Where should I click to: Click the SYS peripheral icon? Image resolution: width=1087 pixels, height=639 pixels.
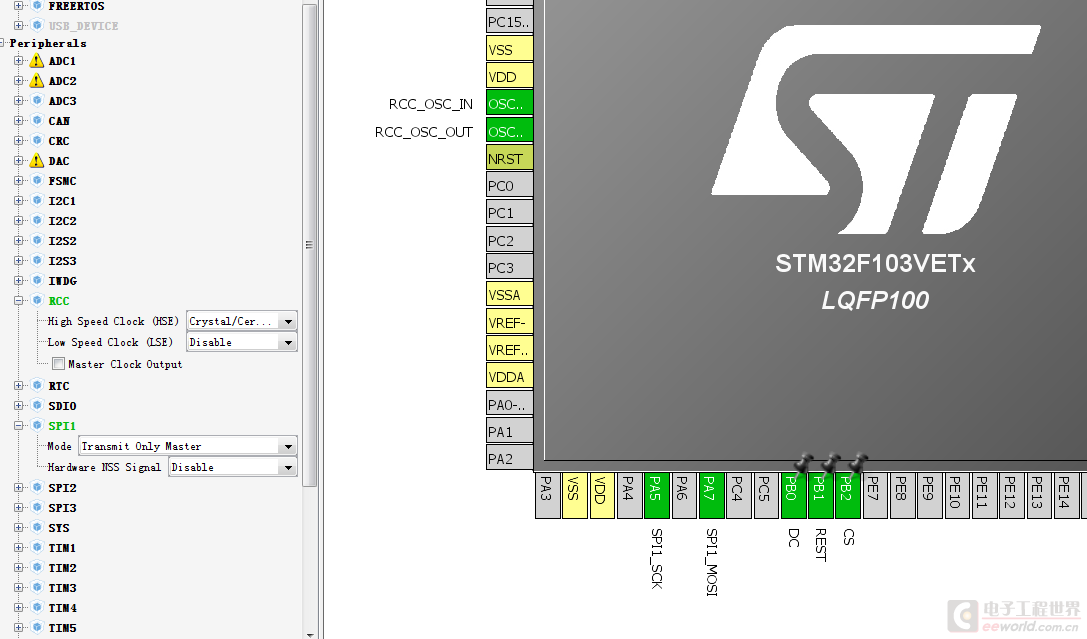[37, 528]
